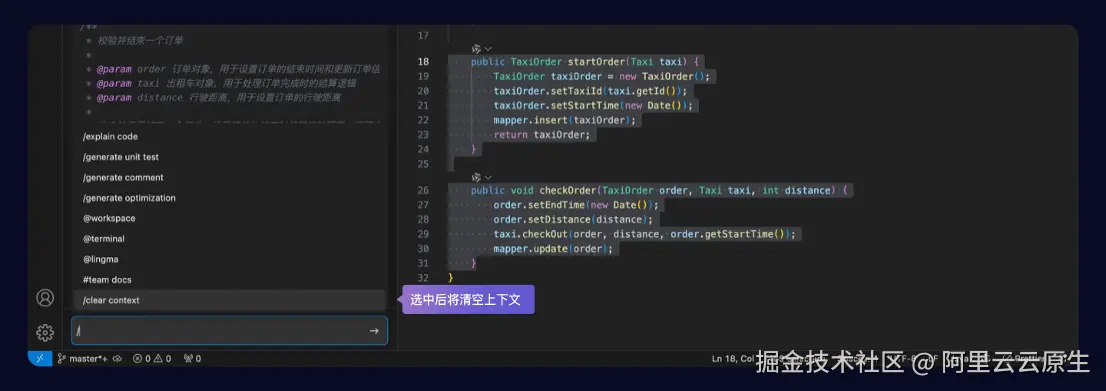The image size is (1106, 391).
Task: Expand the Lingma dropdown chevron above startOrder
Action: (487, 49)
